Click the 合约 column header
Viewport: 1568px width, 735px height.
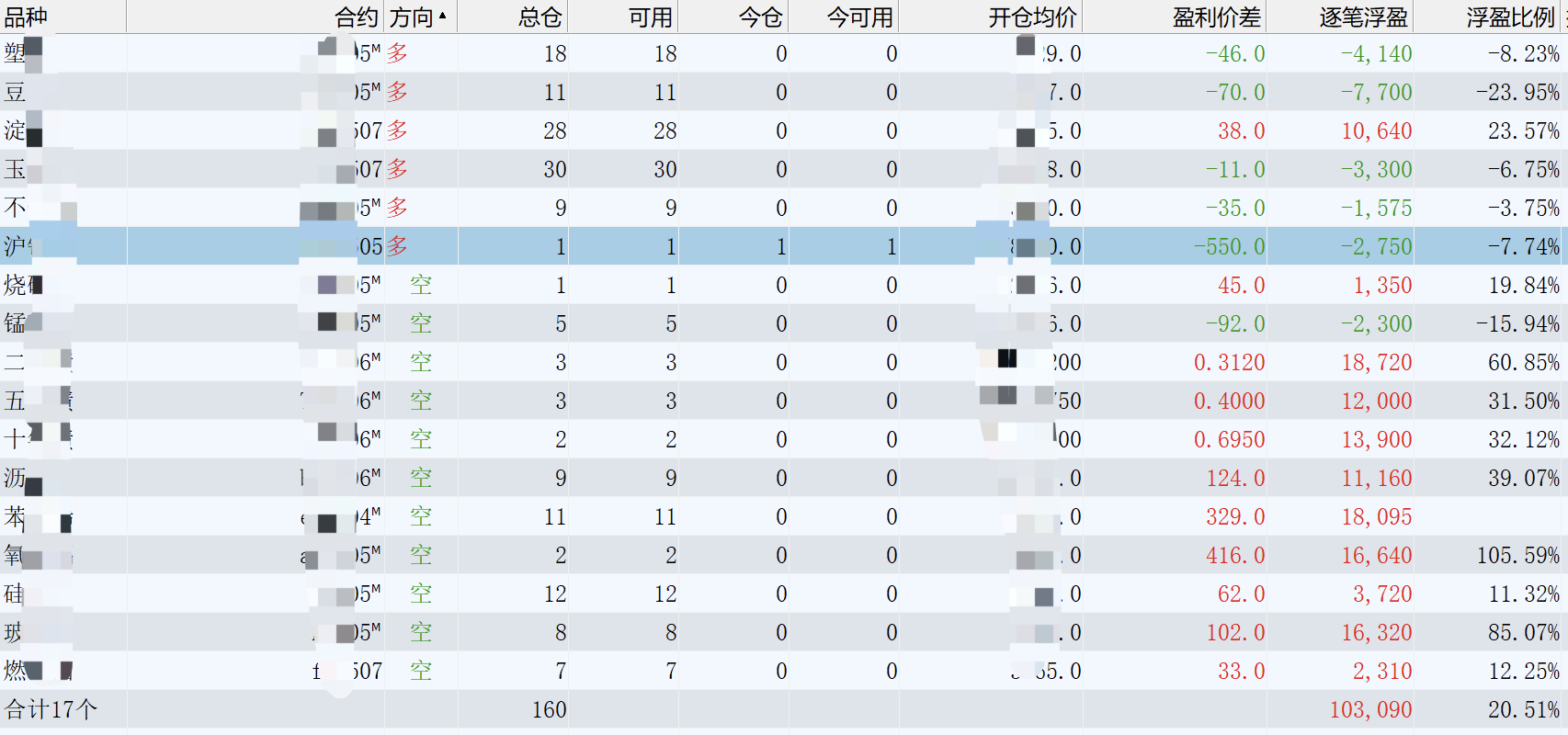356,17
